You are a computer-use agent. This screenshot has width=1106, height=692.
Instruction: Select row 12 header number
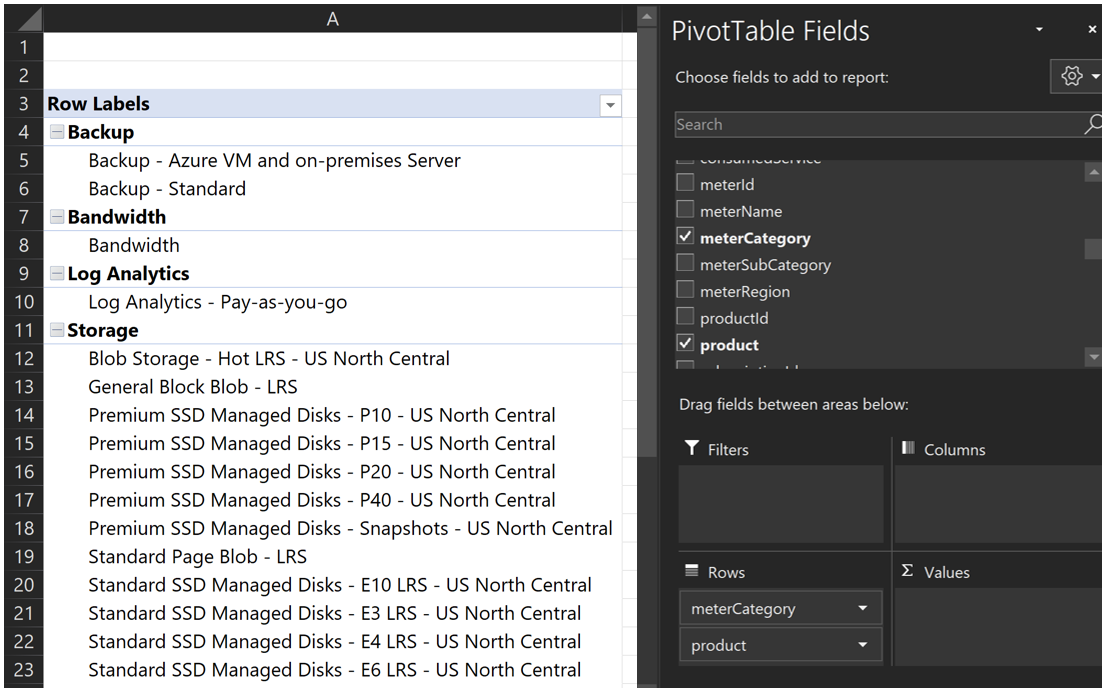(x=24, y=359)
